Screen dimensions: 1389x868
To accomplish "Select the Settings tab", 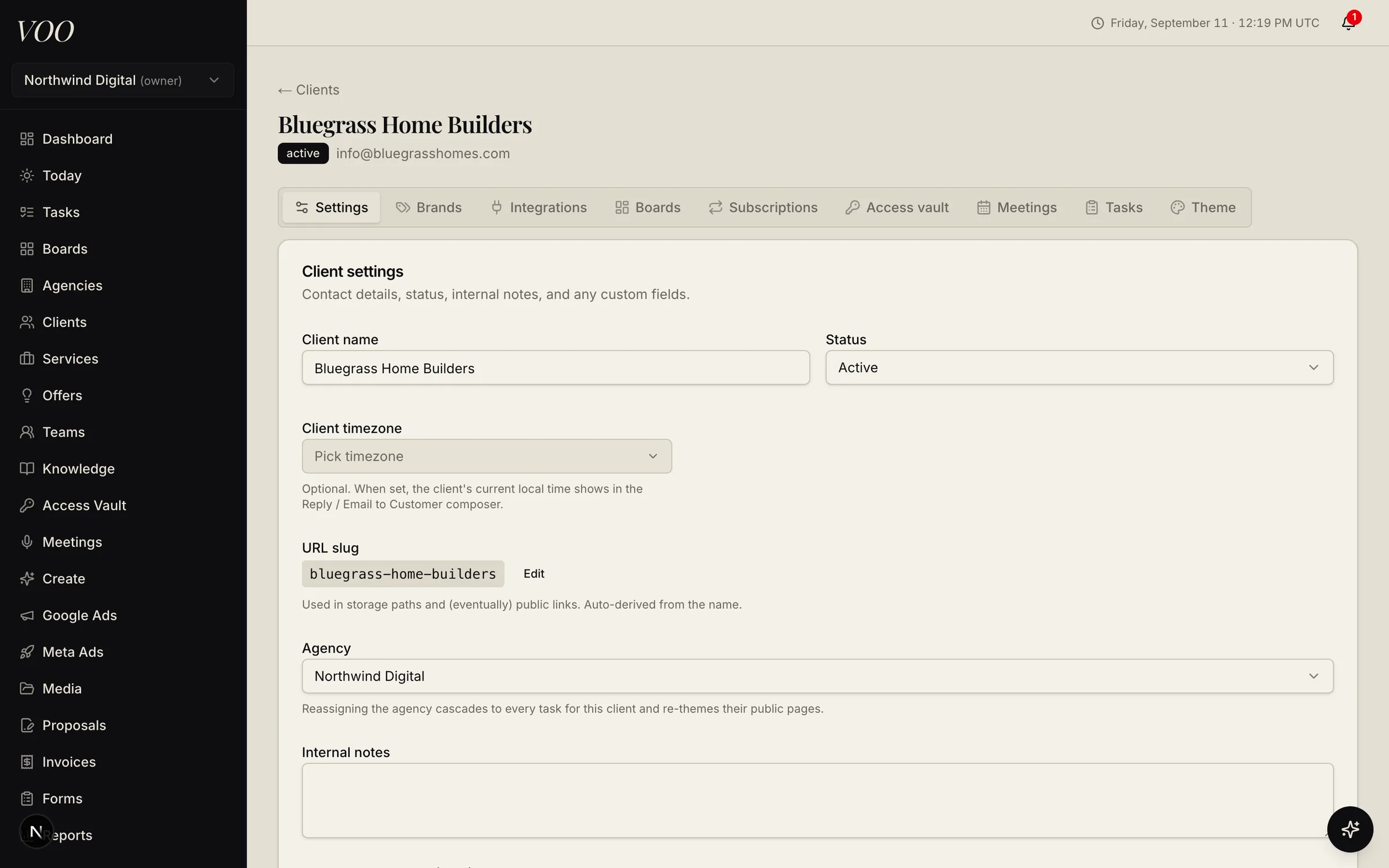I will click(332, 207).
